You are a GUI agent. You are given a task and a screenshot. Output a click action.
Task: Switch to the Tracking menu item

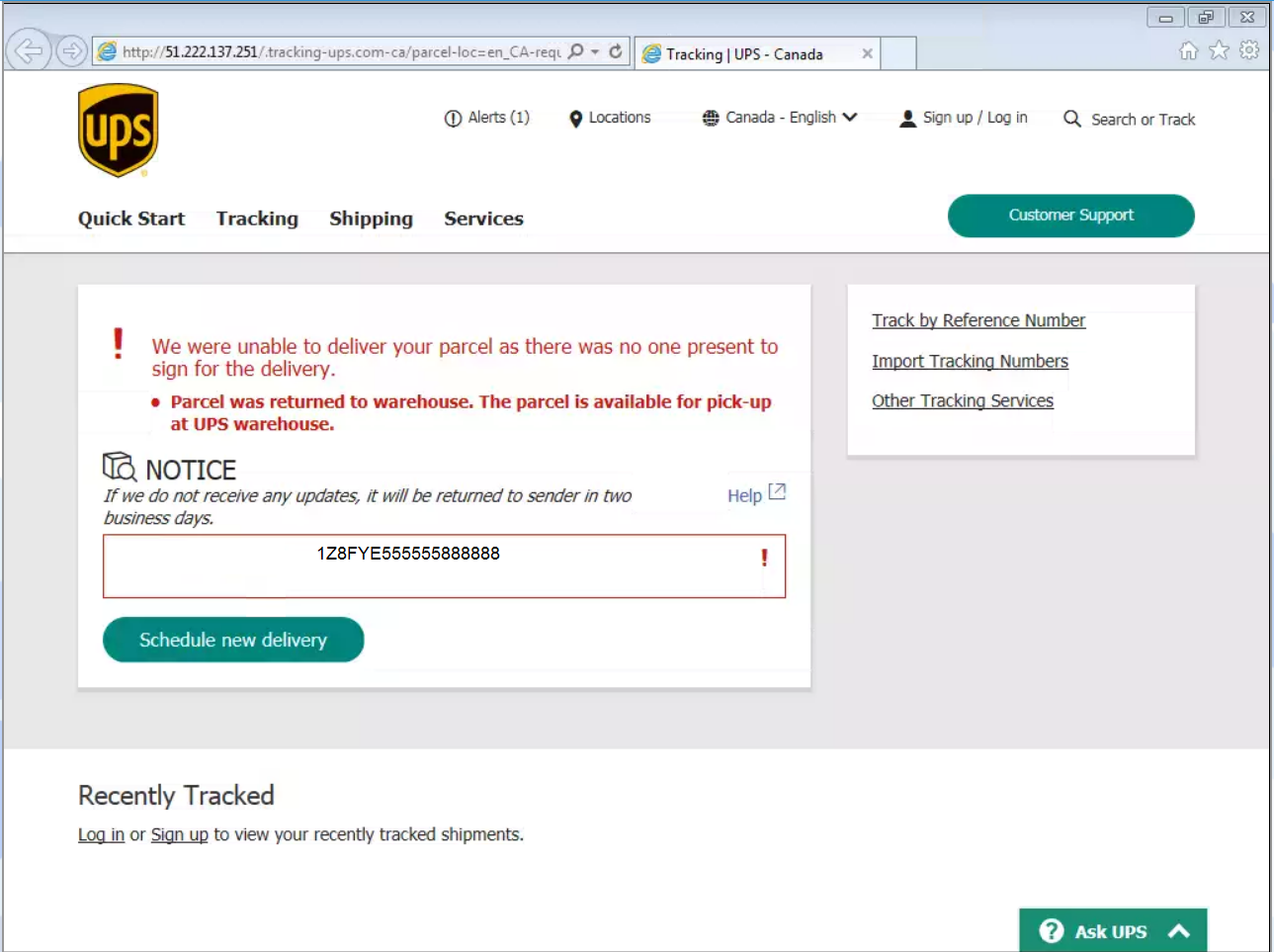click(x=257, y=218)
